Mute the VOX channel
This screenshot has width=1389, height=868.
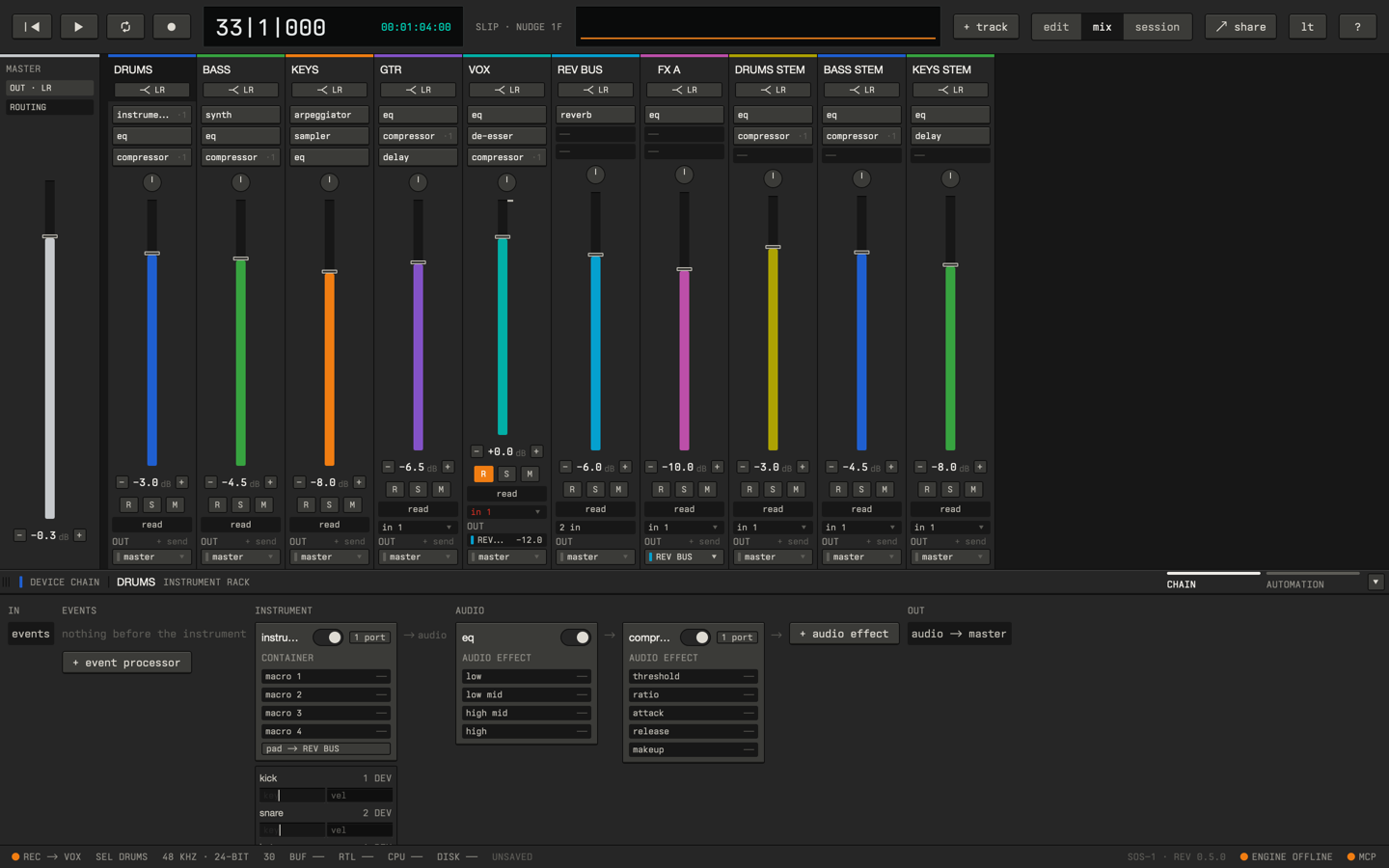click(530, 474)
